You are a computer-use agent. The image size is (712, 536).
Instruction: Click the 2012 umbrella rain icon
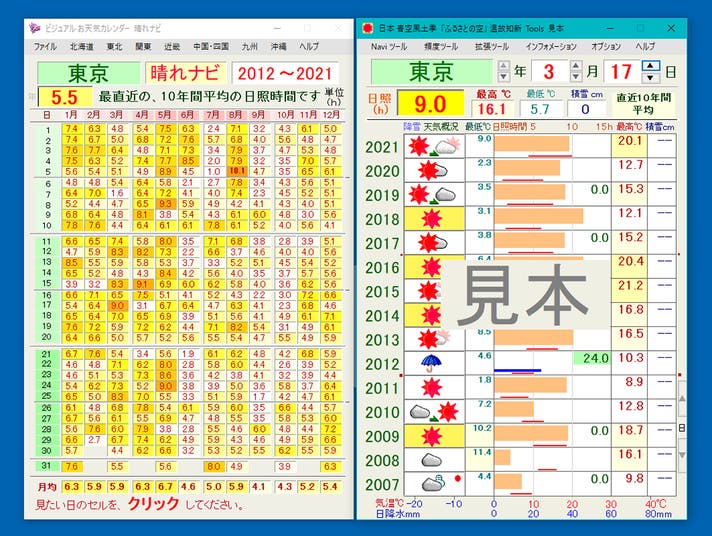pyautogui.click(x=432, y=363)
